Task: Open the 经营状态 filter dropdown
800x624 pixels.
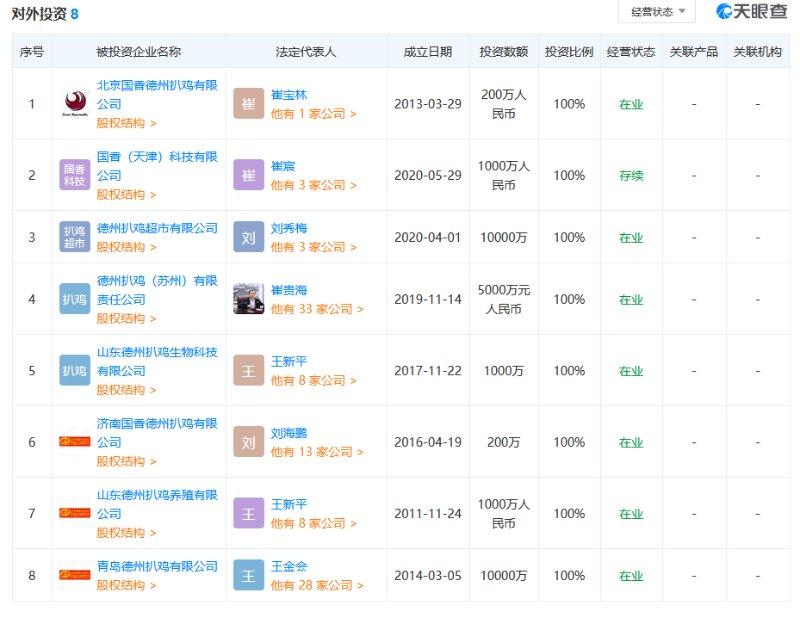Action: pos(657,11)
